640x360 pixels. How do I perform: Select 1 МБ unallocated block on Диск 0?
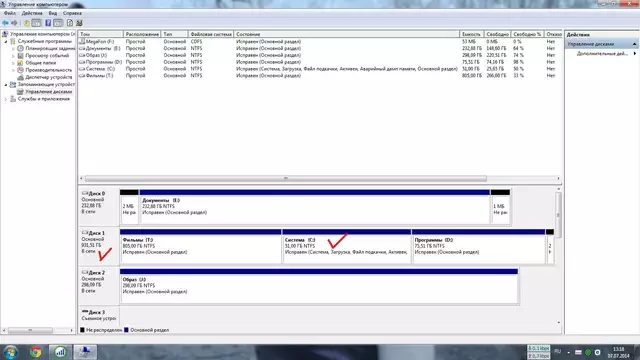tap(500, 207)
